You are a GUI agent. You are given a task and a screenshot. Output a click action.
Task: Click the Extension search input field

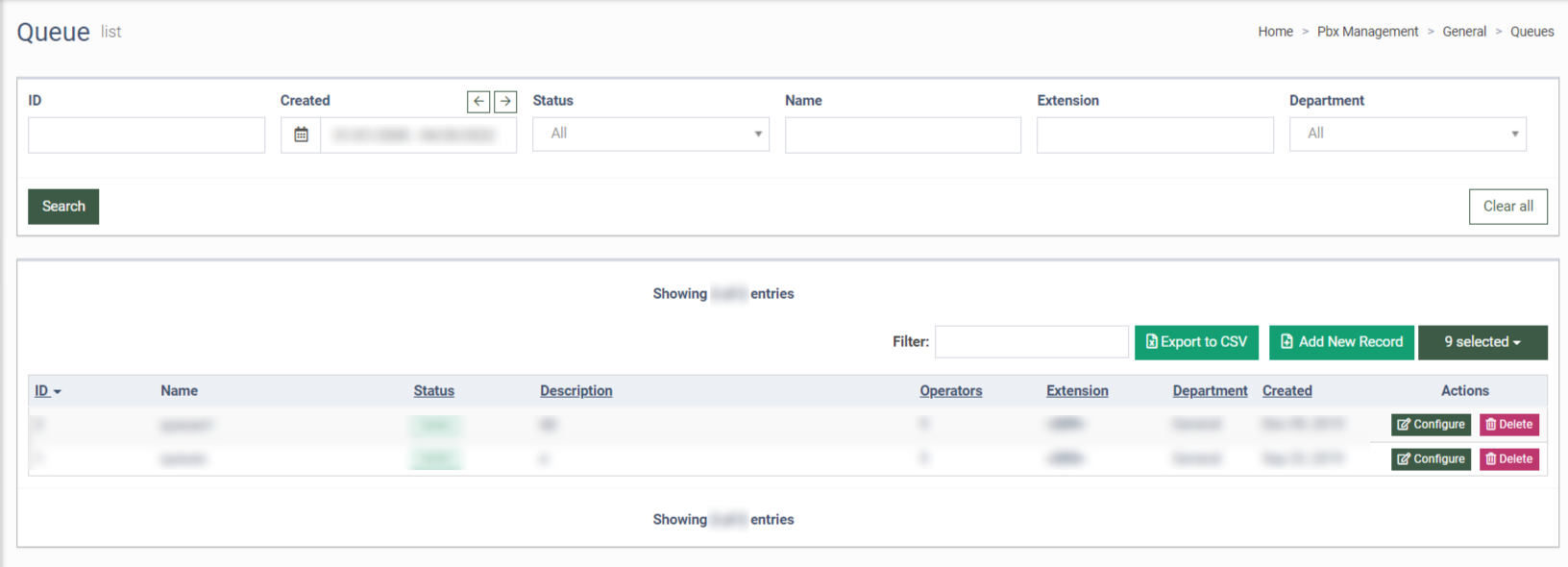tap(1155, 136)
